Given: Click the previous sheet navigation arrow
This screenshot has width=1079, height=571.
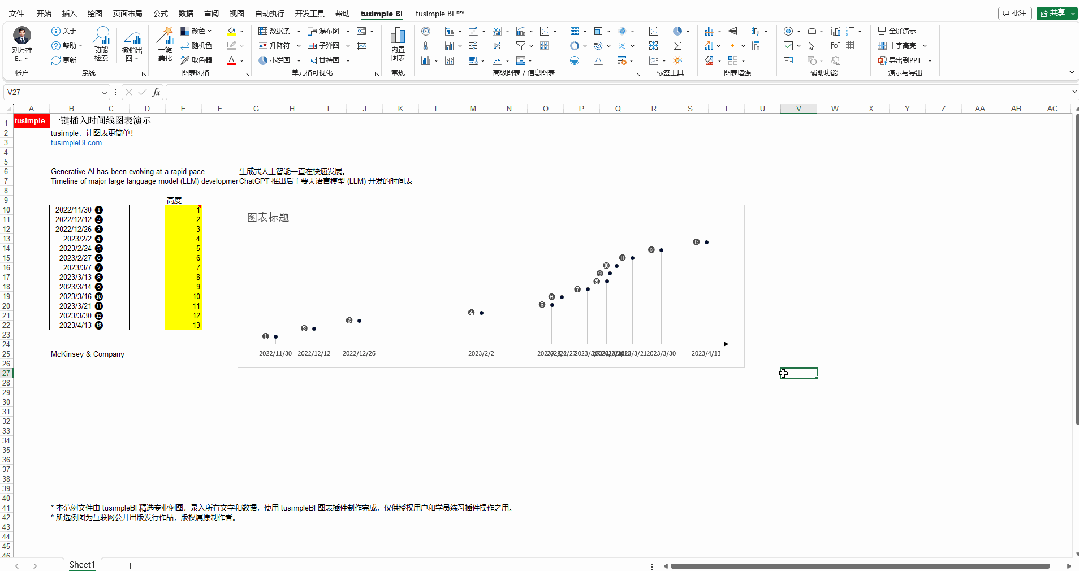Looking at the screenshot, I should (x=17, y=565).
